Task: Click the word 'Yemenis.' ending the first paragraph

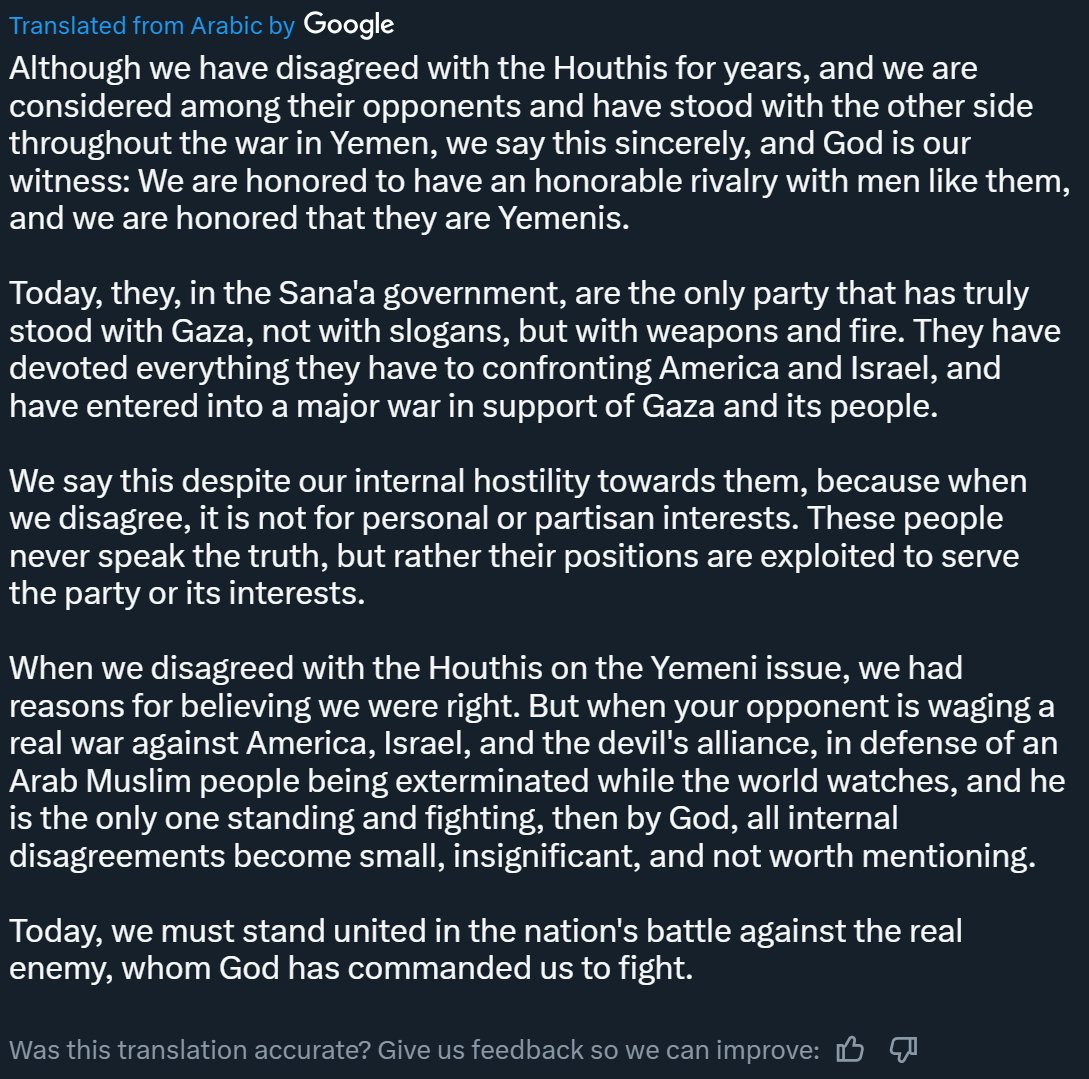Action: point(564,218)
